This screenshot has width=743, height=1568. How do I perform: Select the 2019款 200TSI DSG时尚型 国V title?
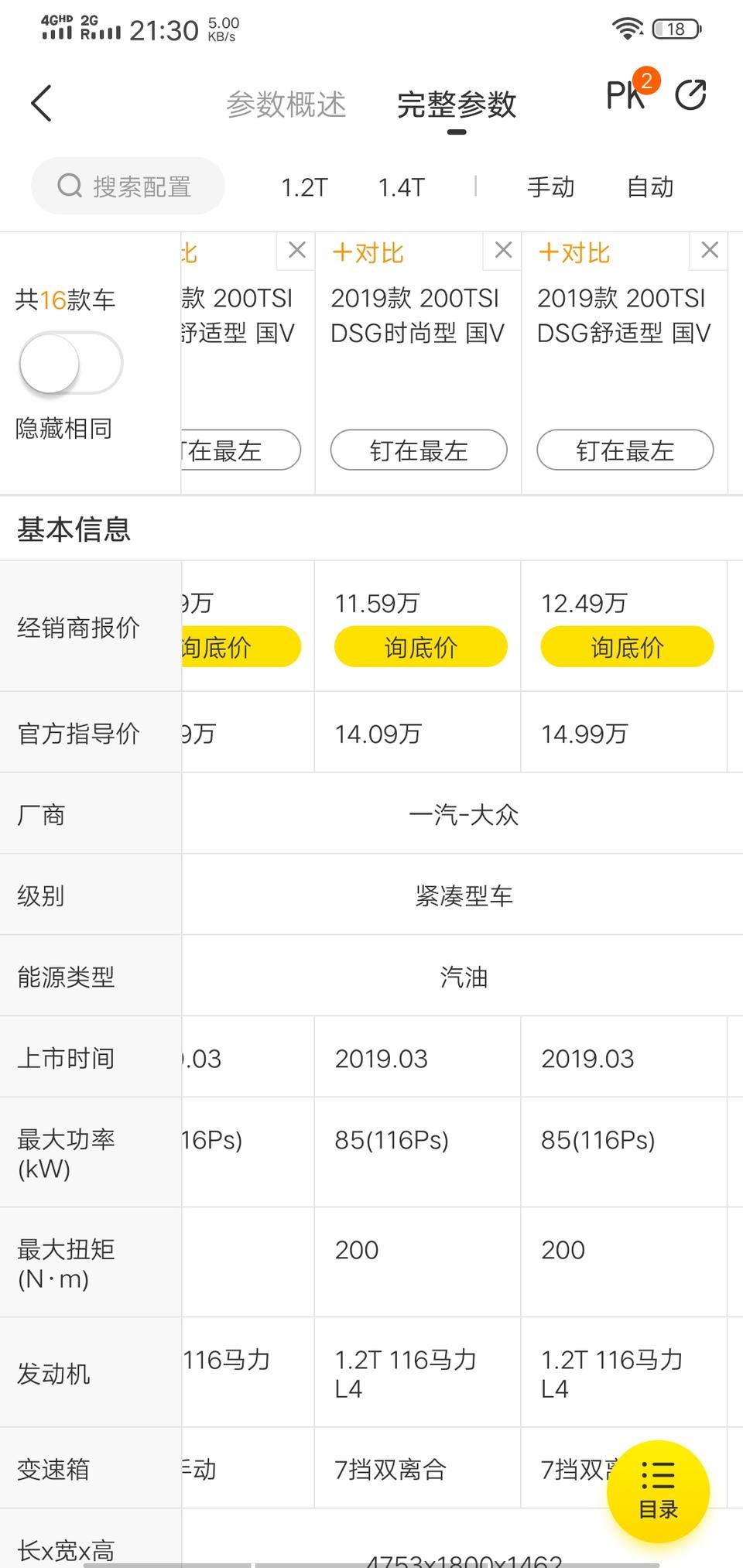point(418,316)
